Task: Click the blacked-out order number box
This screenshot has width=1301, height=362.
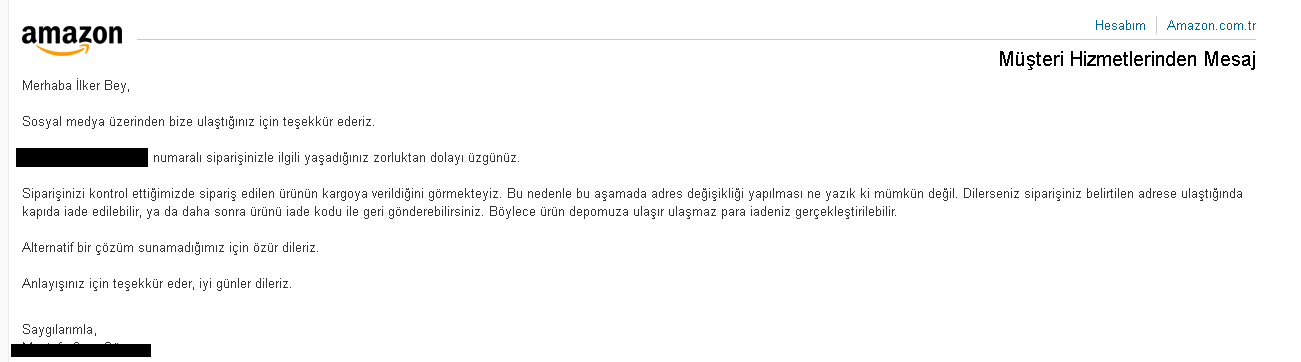Action: pos(82,157)
